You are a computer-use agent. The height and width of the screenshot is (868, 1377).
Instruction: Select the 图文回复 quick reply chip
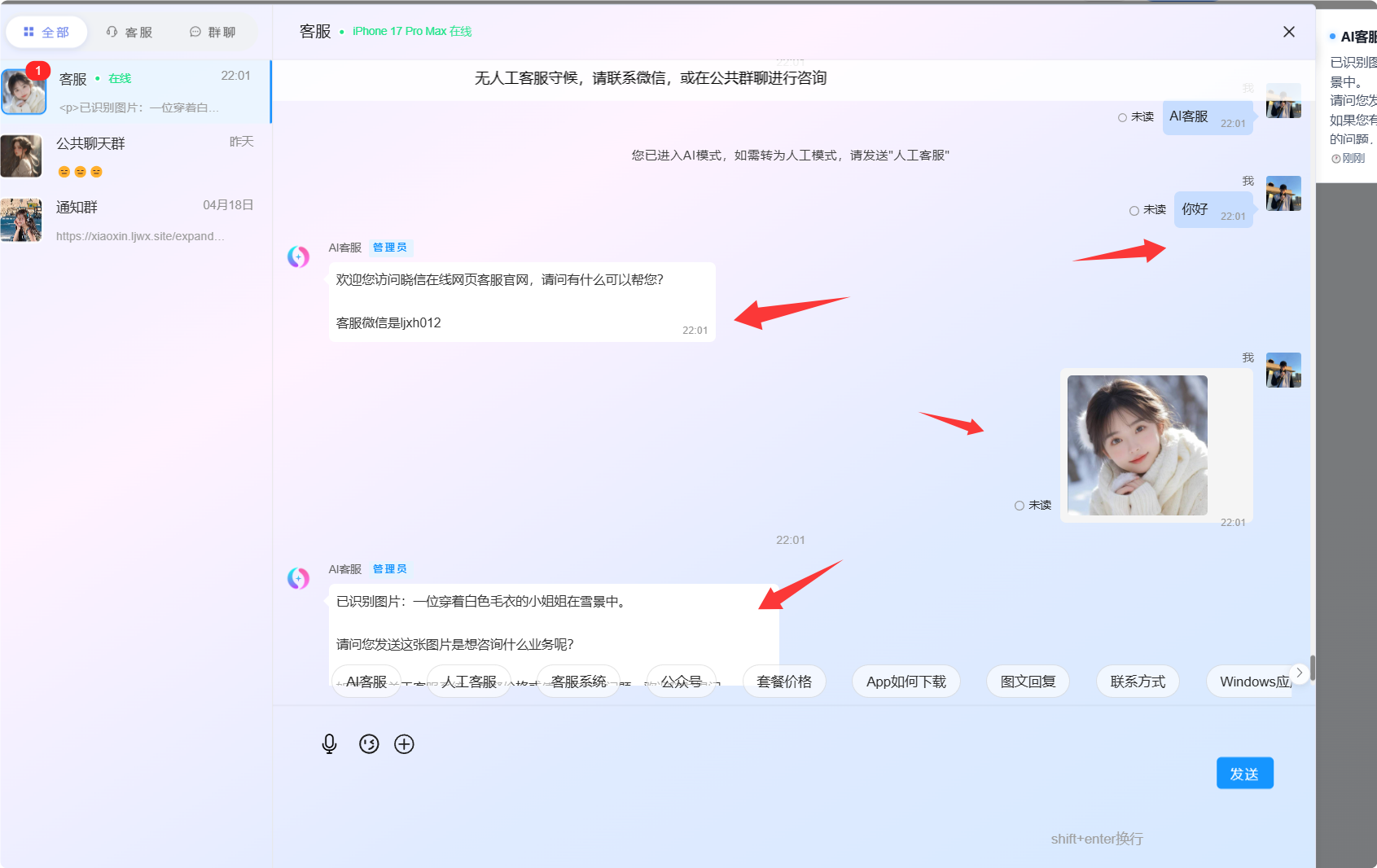[1028, 682]
